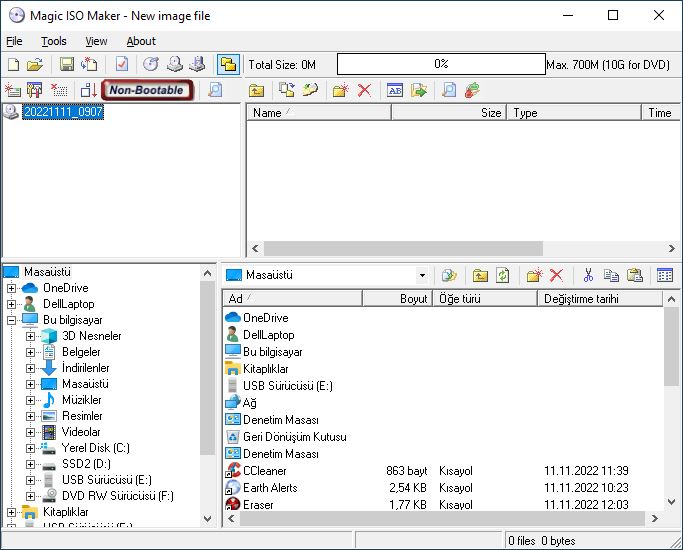Click the remove boot image icon

[x=59, y=90]
